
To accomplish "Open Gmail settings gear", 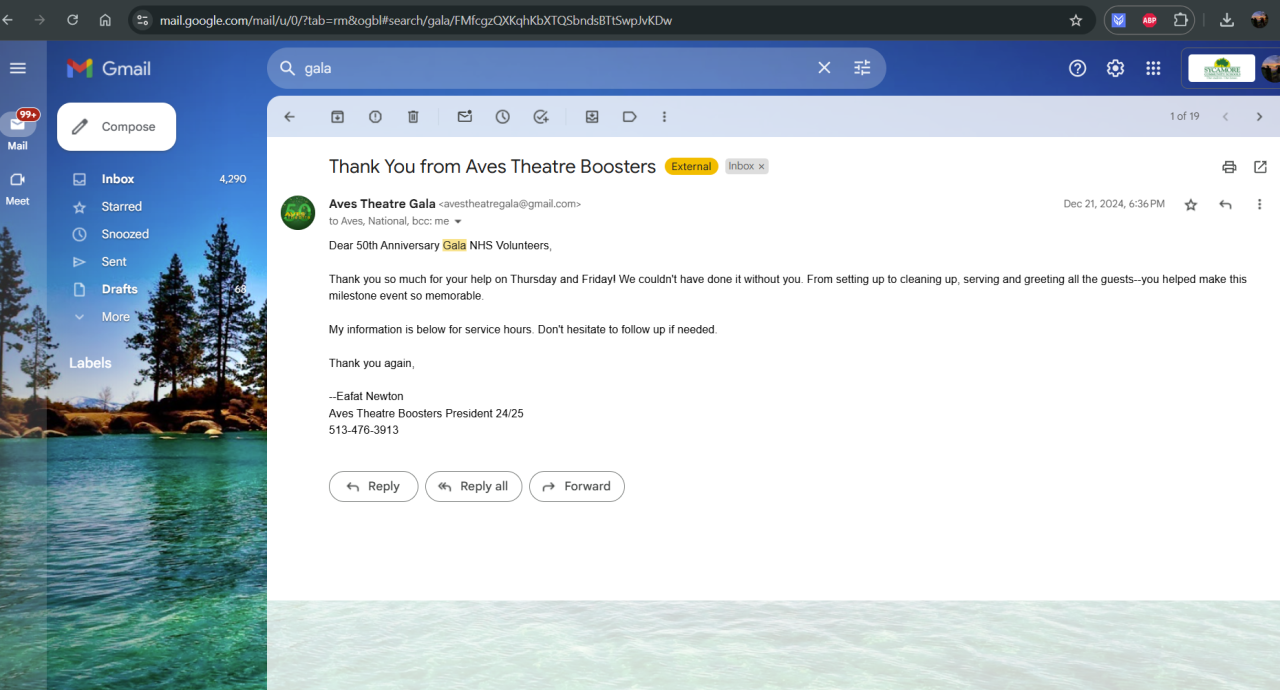I will click(x=1115, y=68).
